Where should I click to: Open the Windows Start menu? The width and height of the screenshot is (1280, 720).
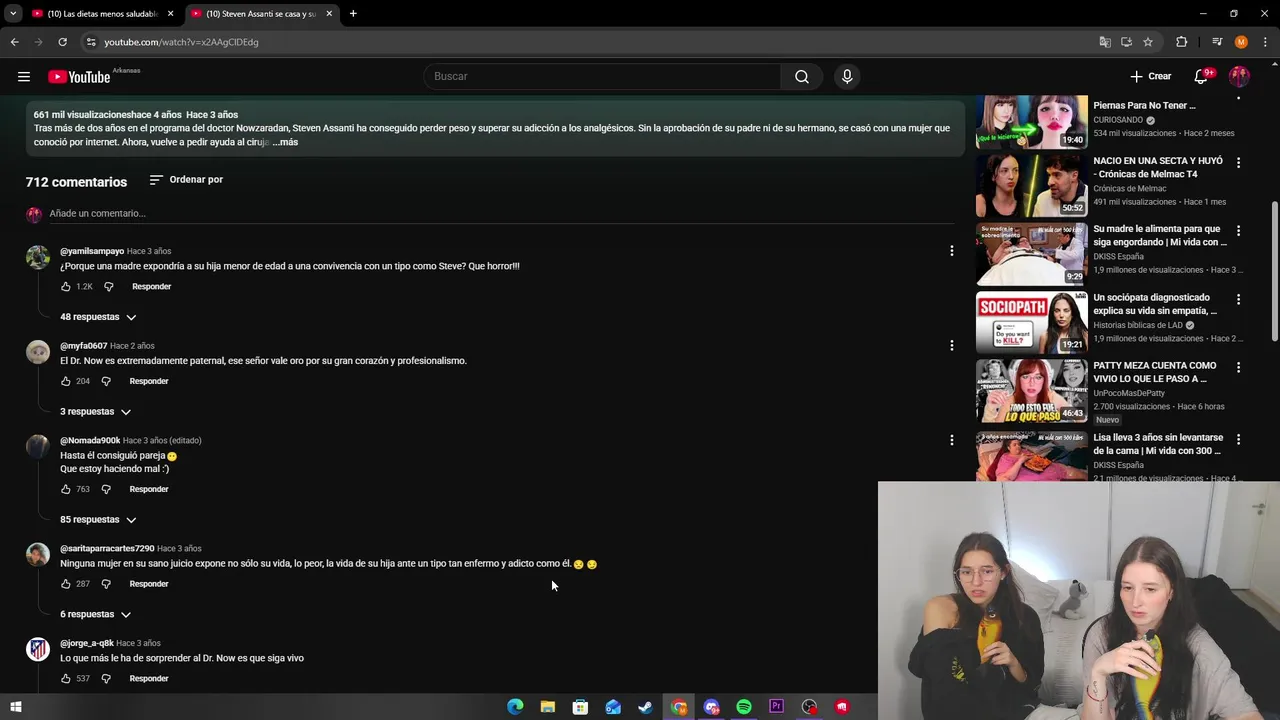(x=15, y=707)
